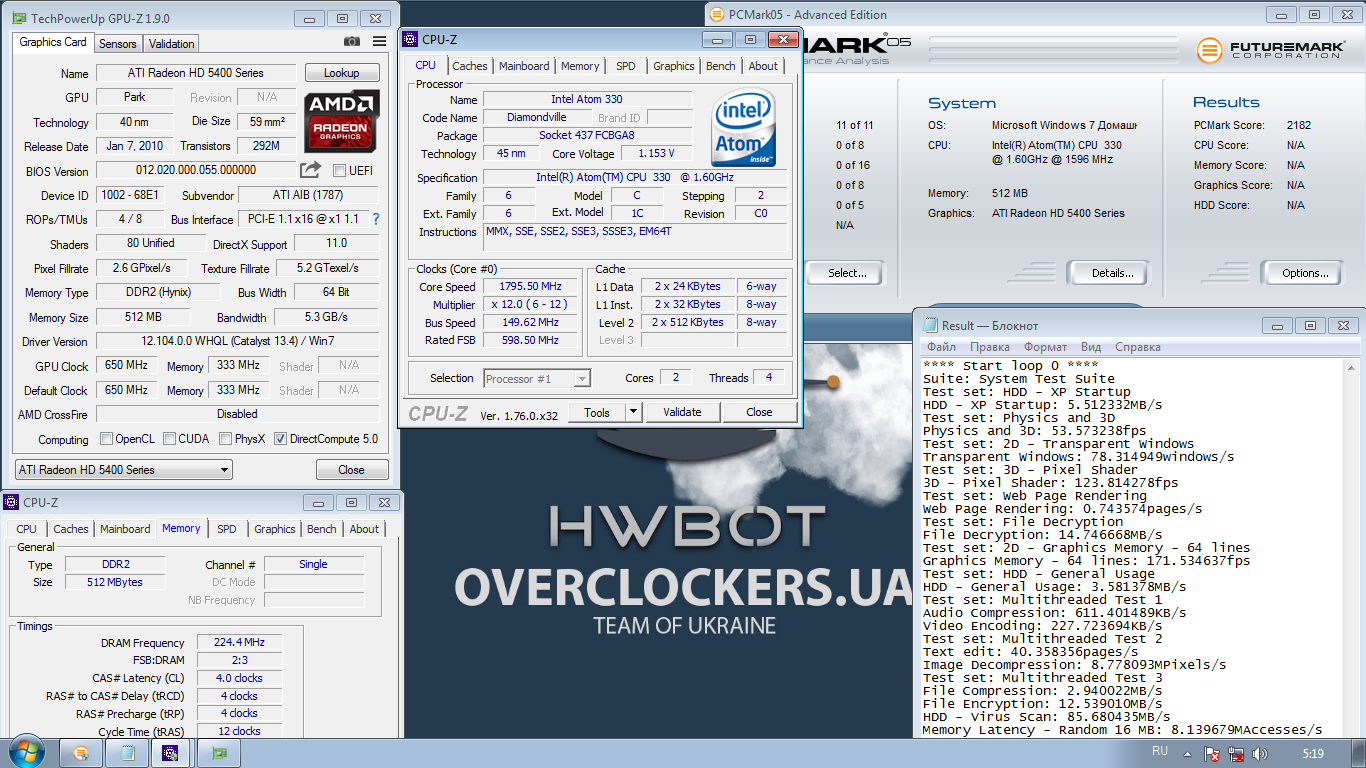
Task: Open the Windows Start orb
Action: (x=26, y=752)
